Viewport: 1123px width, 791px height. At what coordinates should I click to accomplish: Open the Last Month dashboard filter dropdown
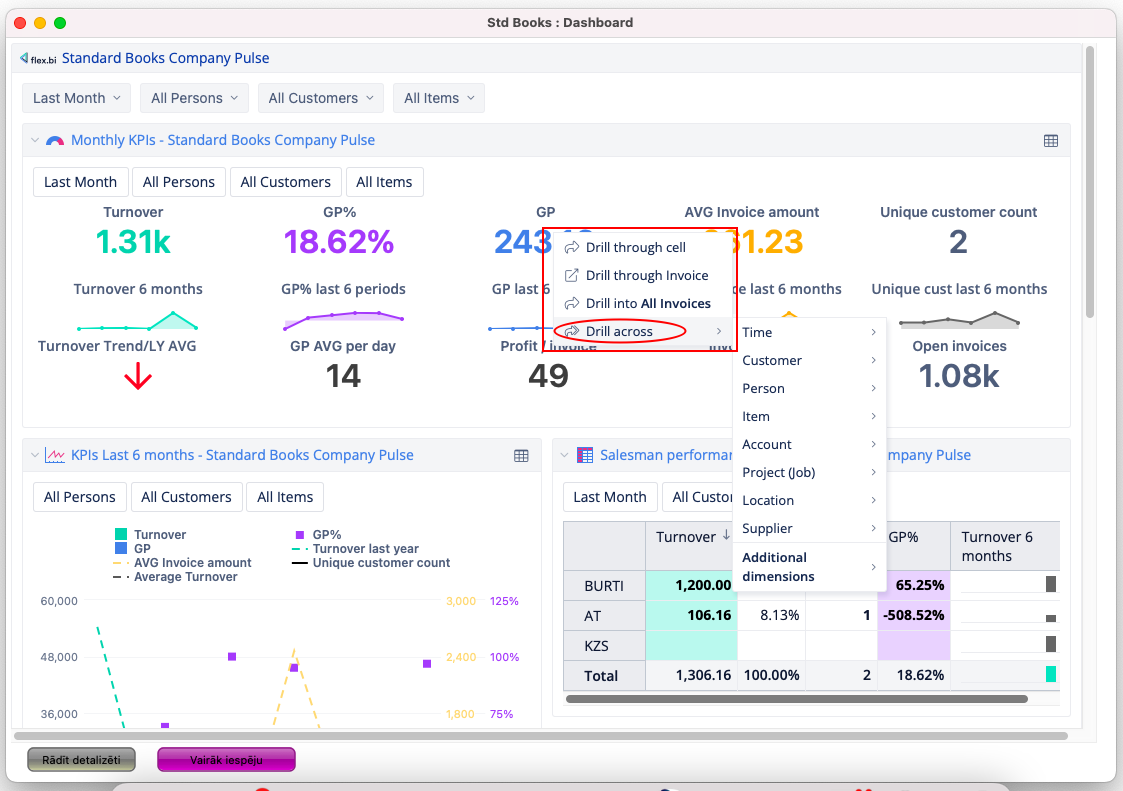click(76, 98)
